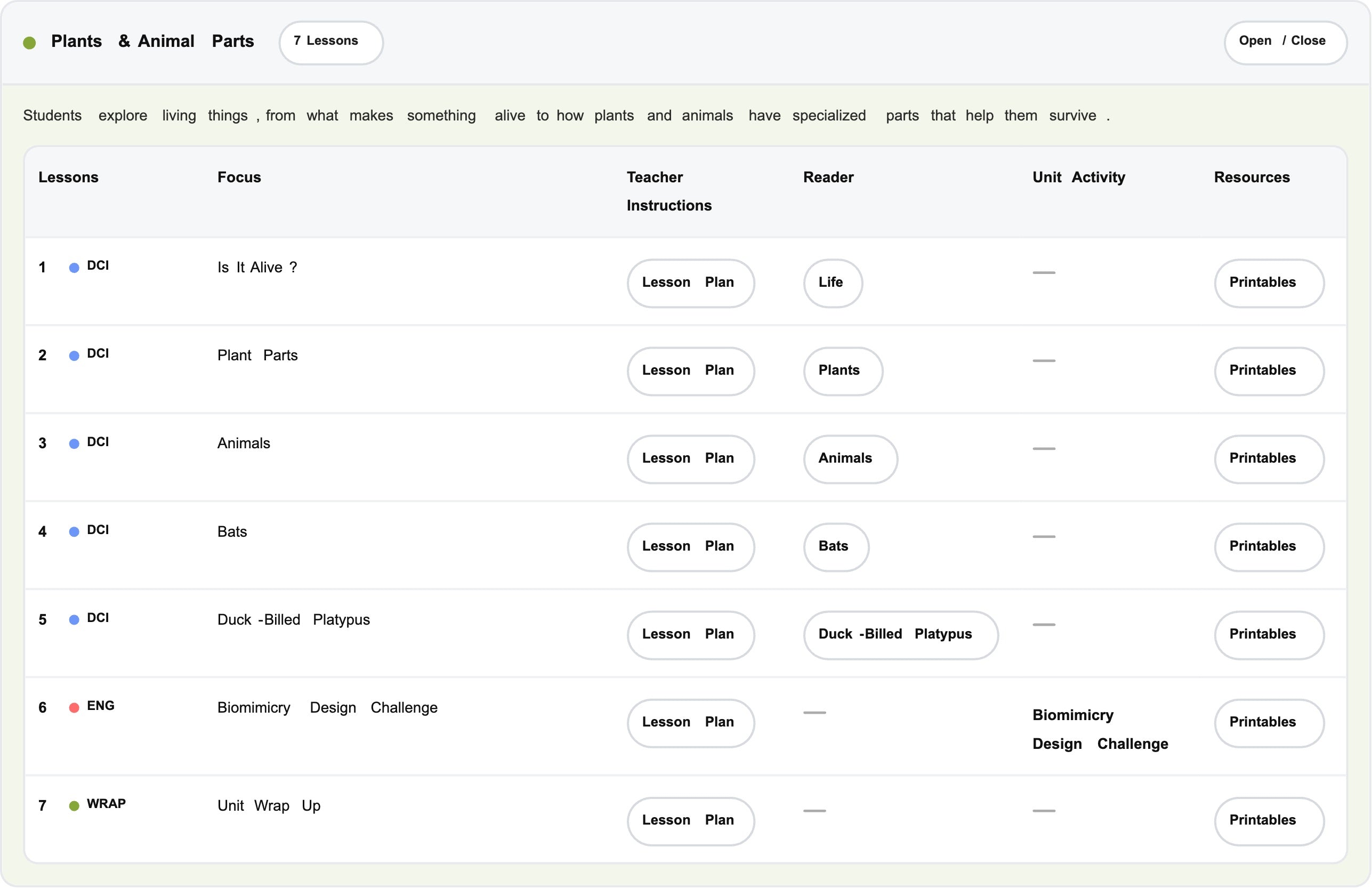This screenshot has width=1372, height=888.
Task: Click the green WRAP dot in lesson 7
Action: [74, 805]
